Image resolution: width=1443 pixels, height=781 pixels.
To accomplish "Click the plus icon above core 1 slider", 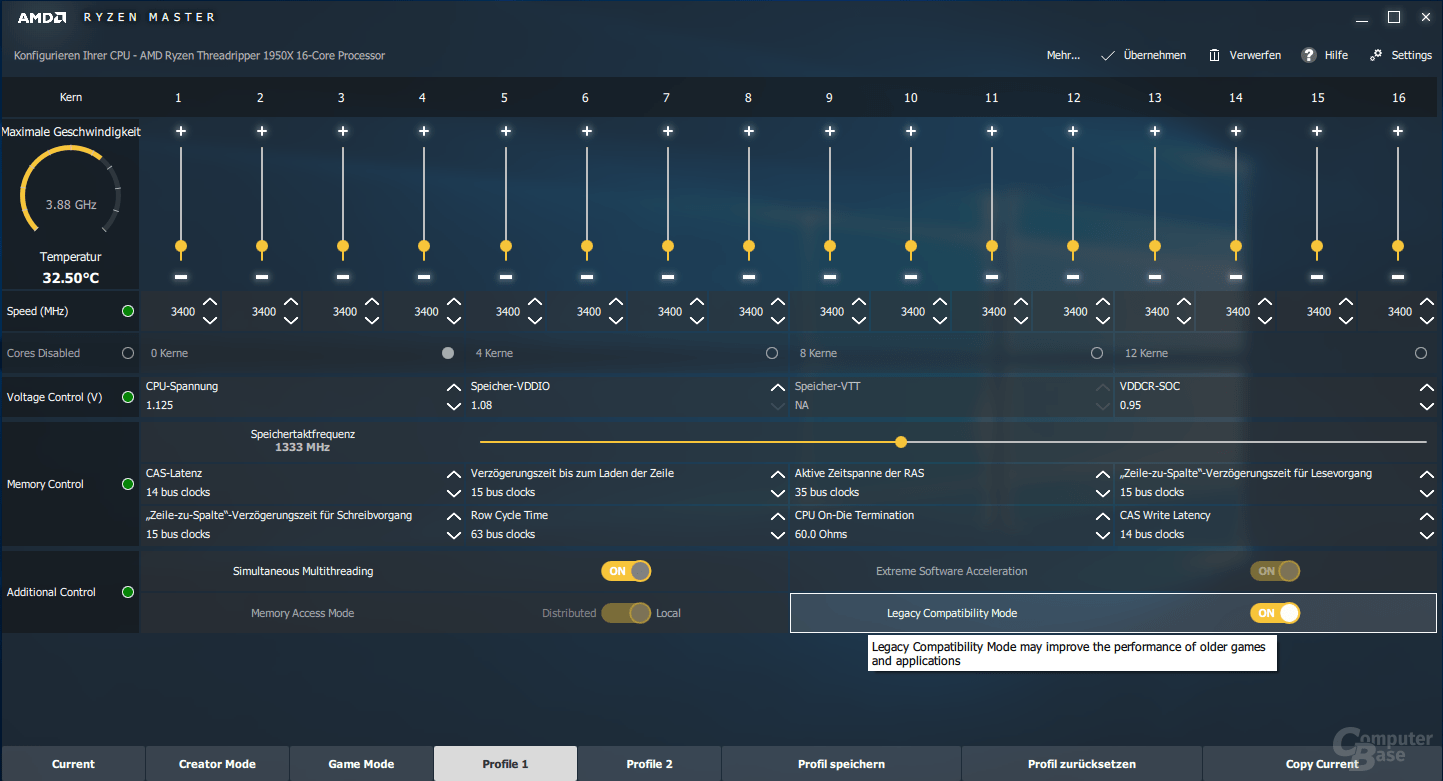I will [x=181, y=131].
